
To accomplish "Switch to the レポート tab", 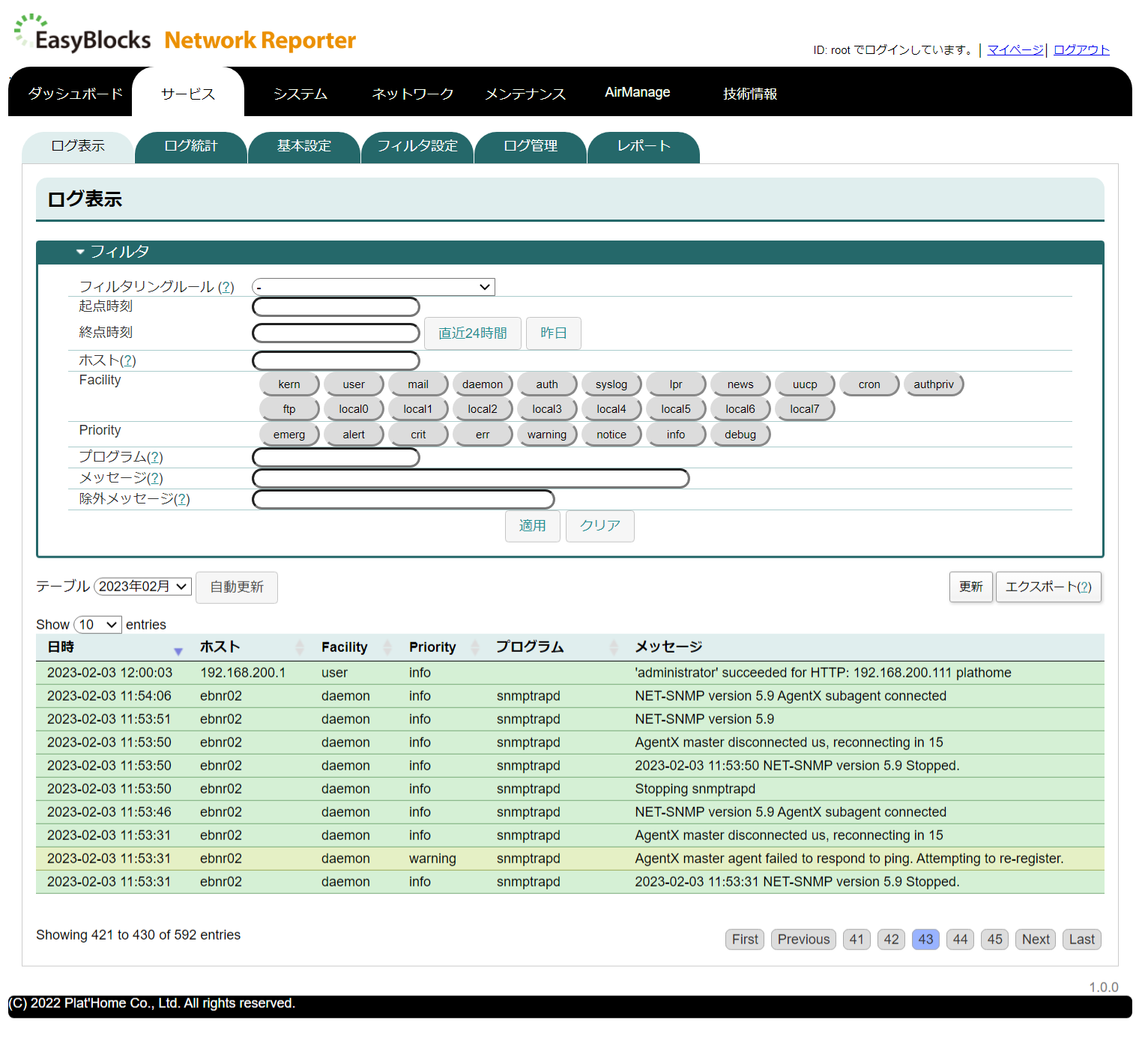I will (x=644, y=147).
